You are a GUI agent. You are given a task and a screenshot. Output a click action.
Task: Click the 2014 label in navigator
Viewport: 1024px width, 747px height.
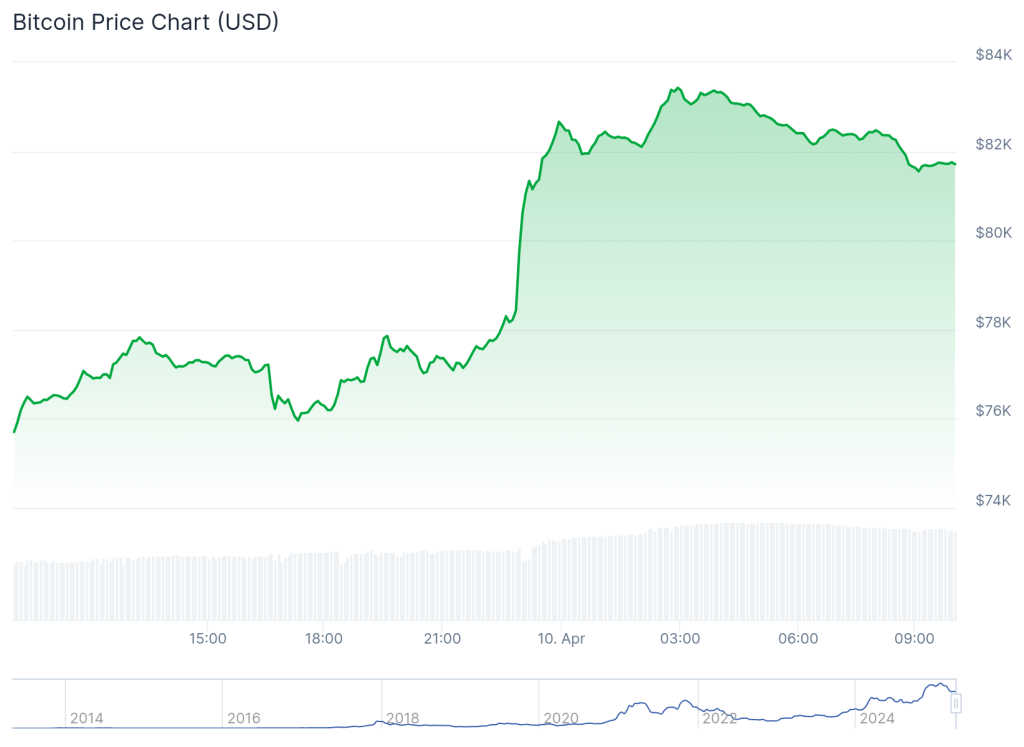click(x=86, y=718)
